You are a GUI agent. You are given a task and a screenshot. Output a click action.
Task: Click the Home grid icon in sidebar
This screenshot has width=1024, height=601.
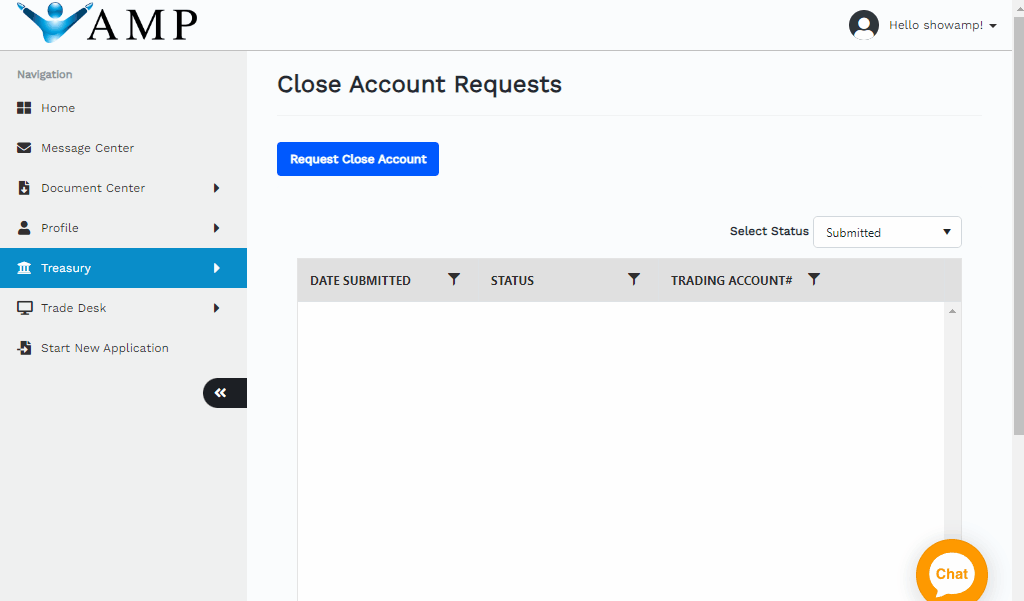click(x=25, y=108)
